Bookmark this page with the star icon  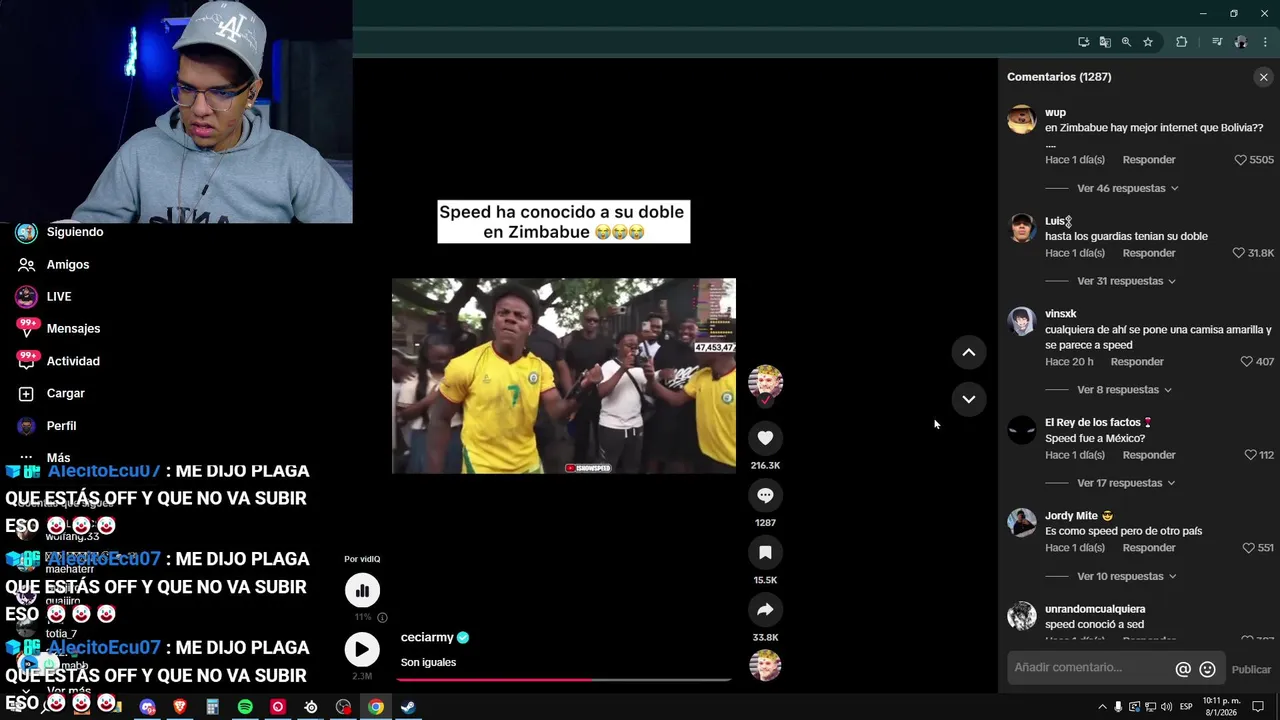pyautogui.click(x=1148, y=42)
